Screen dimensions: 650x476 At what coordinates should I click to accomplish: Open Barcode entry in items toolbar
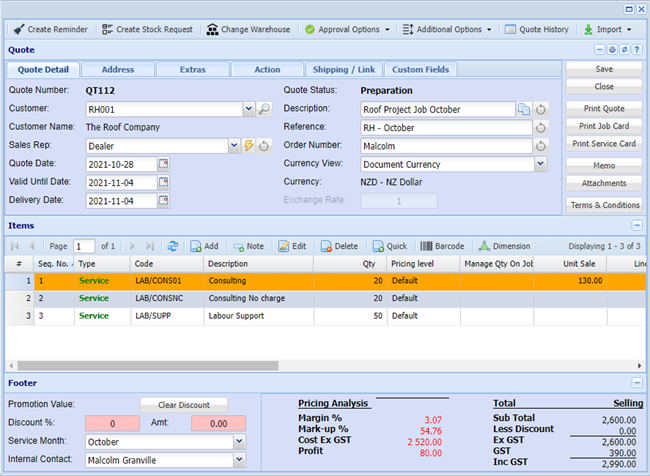(x=442, y=246)
